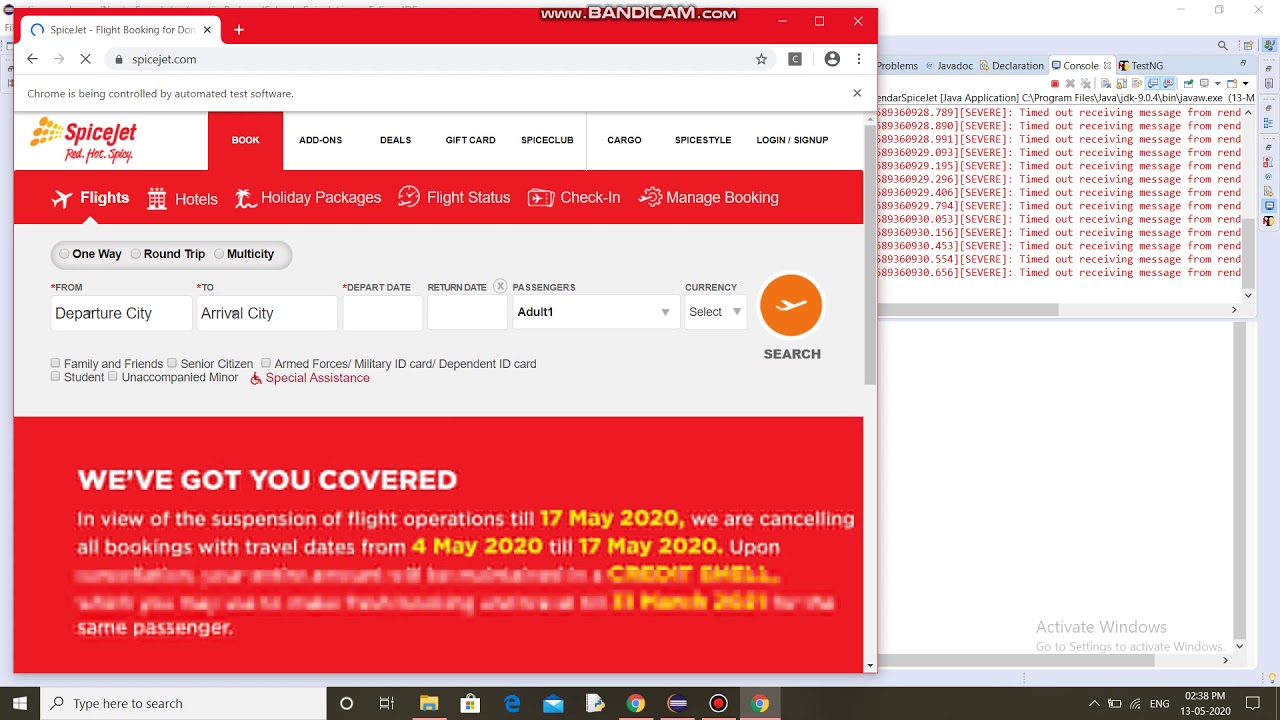Image resolution: width=1280 pixels, height=720 pixels.
Task: Open the Hotels section
Action: (x=182, y=198)
